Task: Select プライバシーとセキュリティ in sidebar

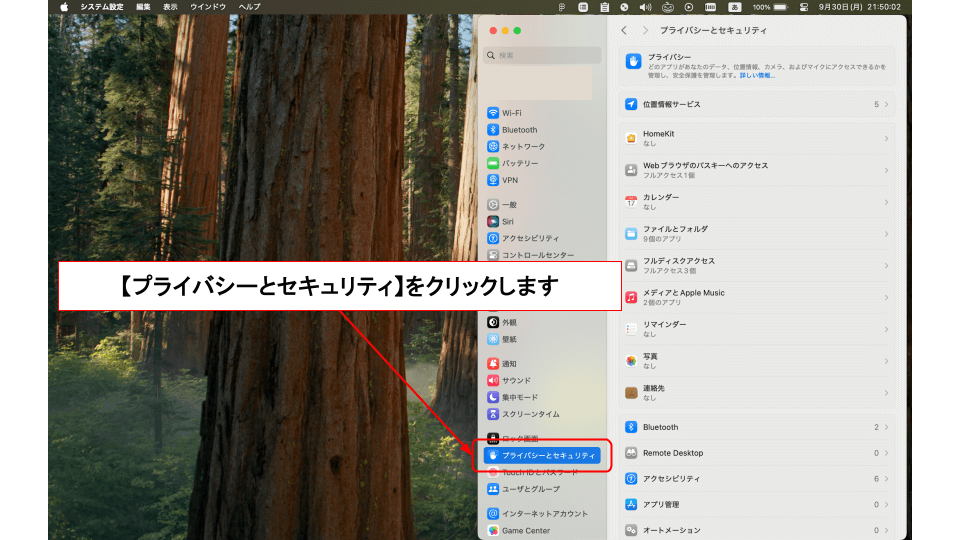Action: (544, 455)
